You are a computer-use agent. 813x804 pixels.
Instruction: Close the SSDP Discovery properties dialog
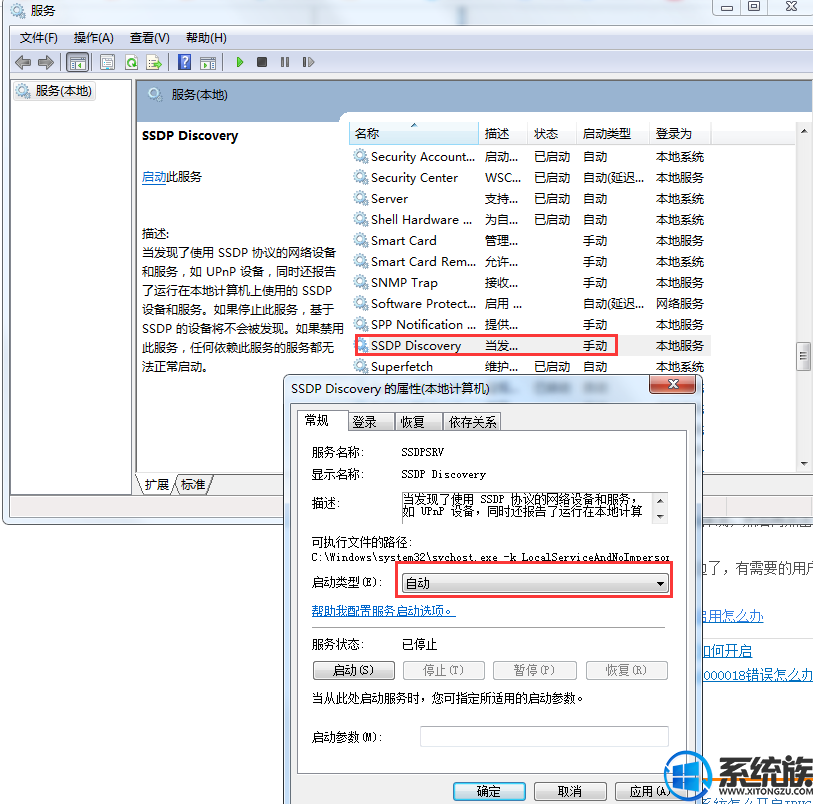pos(672,384)
